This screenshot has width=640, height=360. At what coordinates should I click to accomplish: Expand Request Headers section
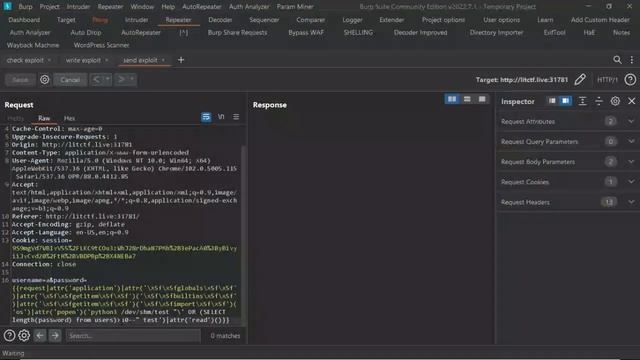[568, 202]
